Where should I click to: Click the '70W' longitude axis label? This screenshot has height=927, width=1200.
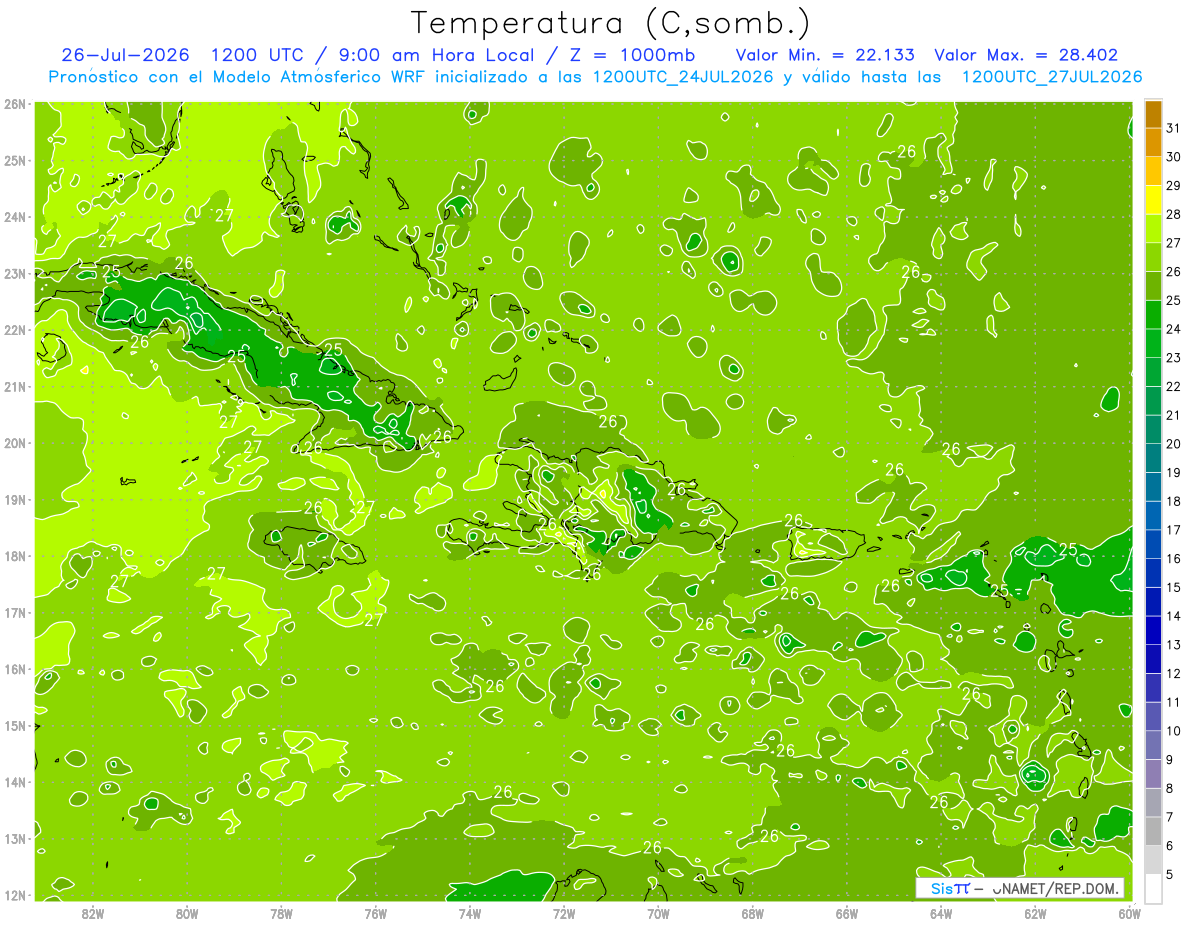(x=658, y=913)
